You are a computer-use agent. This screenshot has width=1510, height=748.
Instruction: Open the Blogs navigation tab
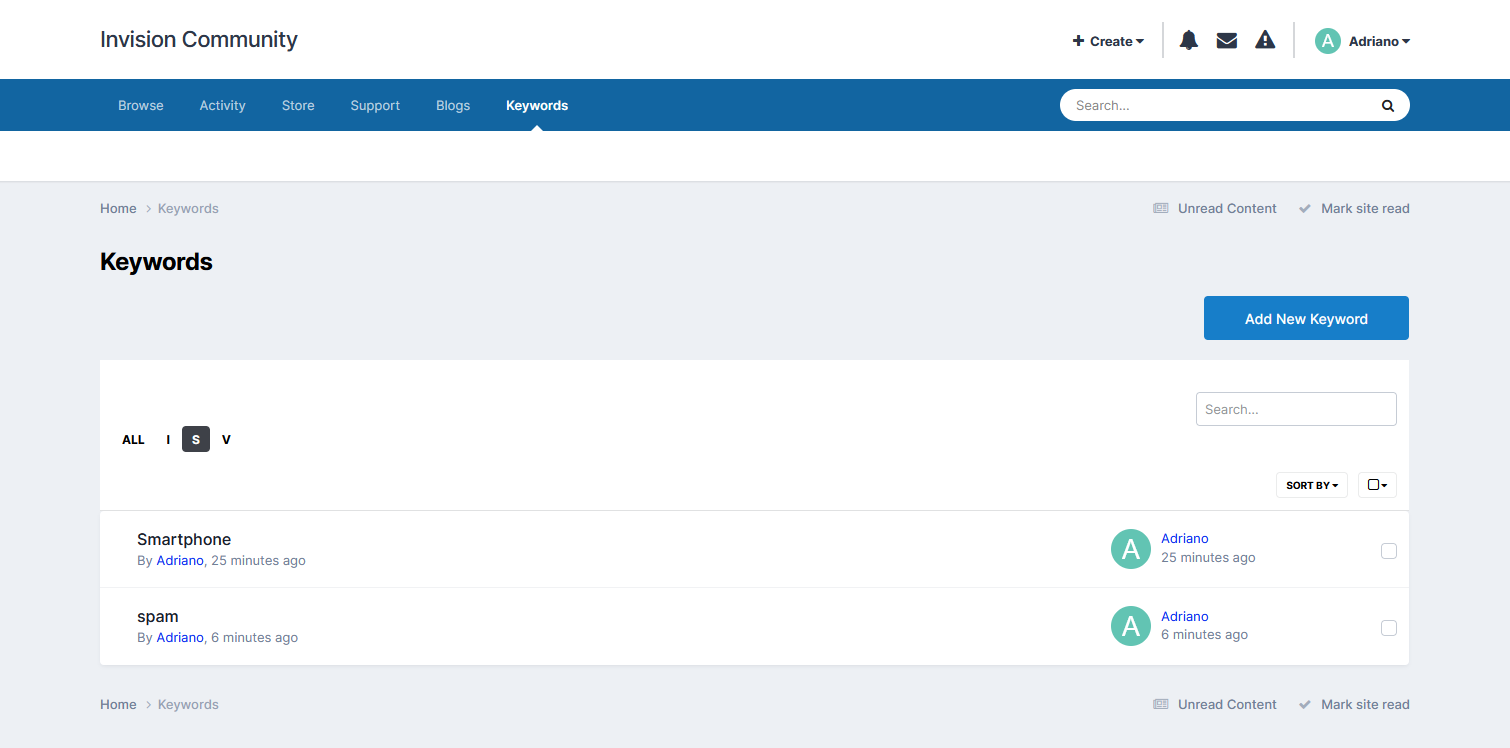coord(453,105)
